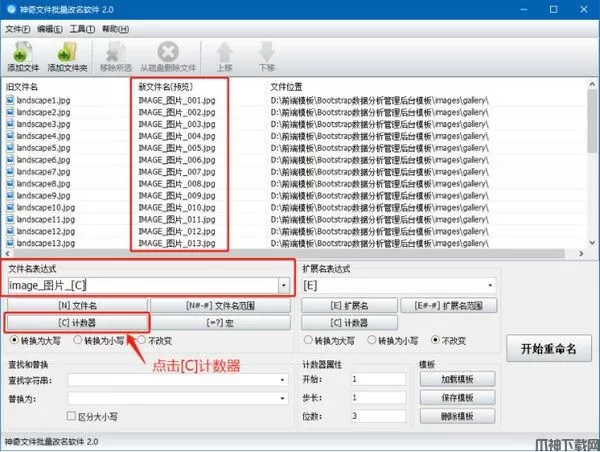Image resolution: width=600 pixels, height=452 pixels.
Task: Open the 帮助(H) menu
Action: pos(115,29)
